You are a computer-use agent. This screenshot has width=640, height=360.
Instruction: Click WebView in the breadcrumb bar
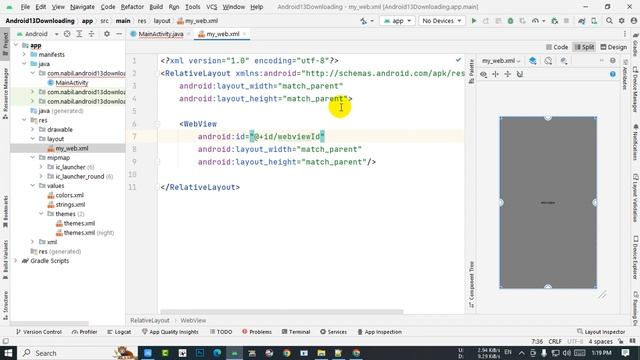pos(193,320)
